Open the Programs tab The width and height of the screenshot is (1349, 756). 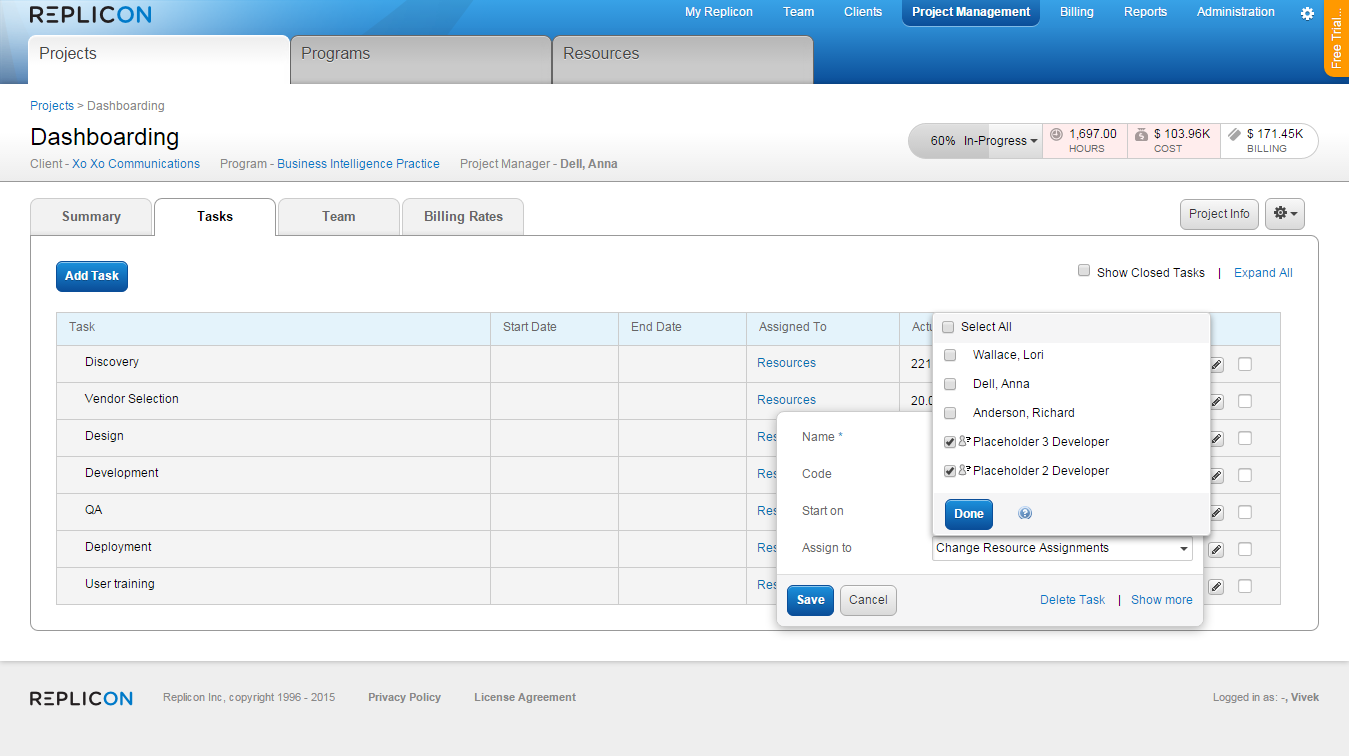(x=335, y=53)
